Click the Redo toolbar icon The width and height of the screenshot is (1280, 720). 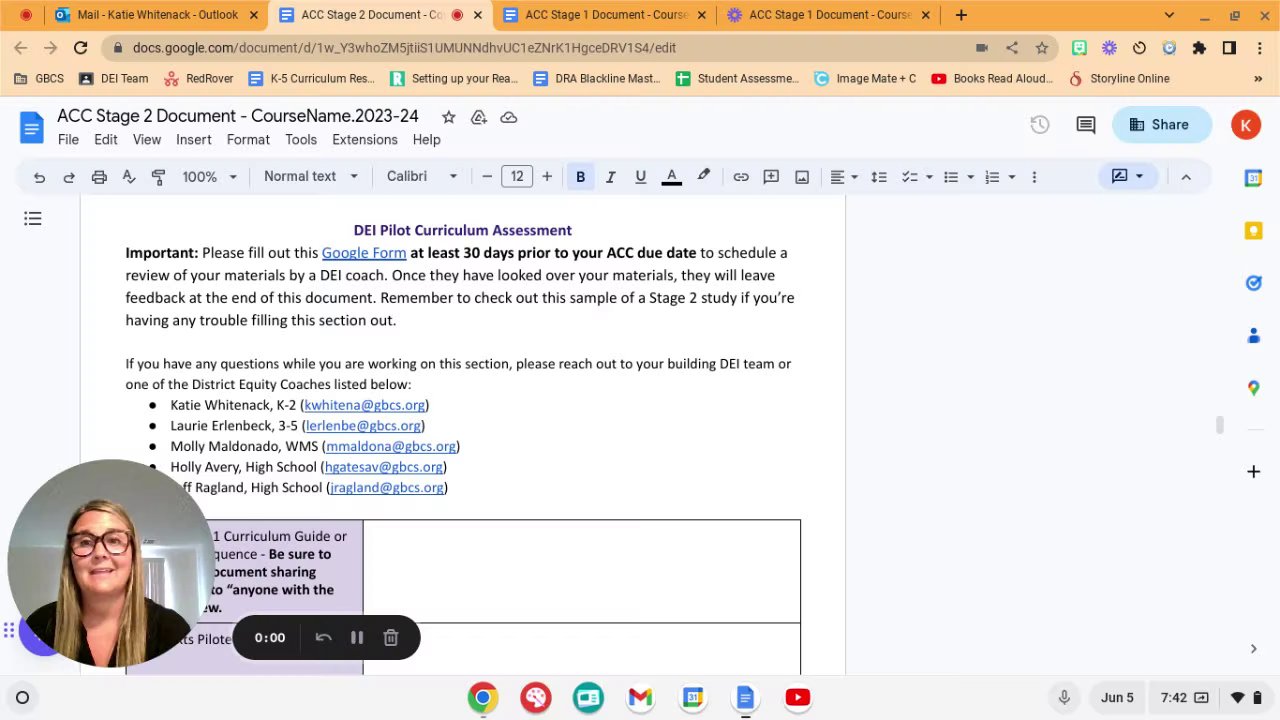pos(69,177)
